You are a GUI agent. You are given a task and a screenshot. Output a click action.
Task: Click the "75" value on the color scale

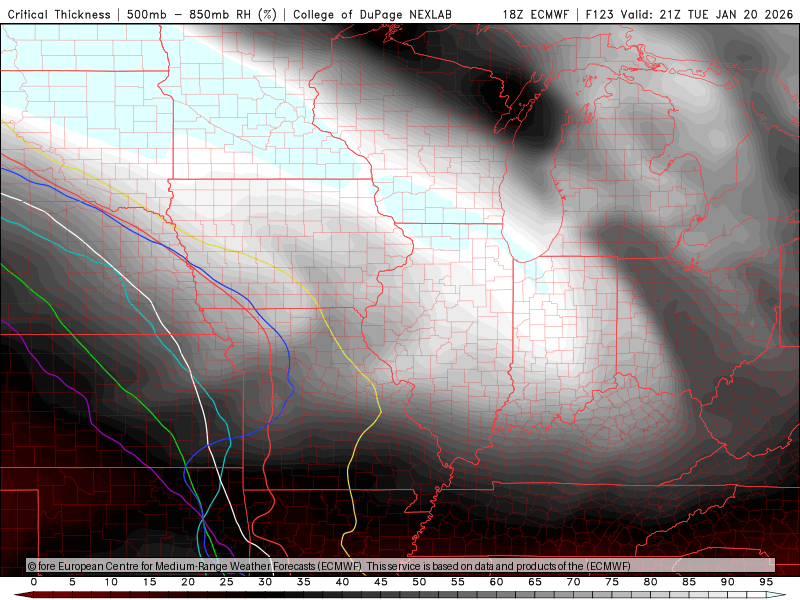coord(612,582)
